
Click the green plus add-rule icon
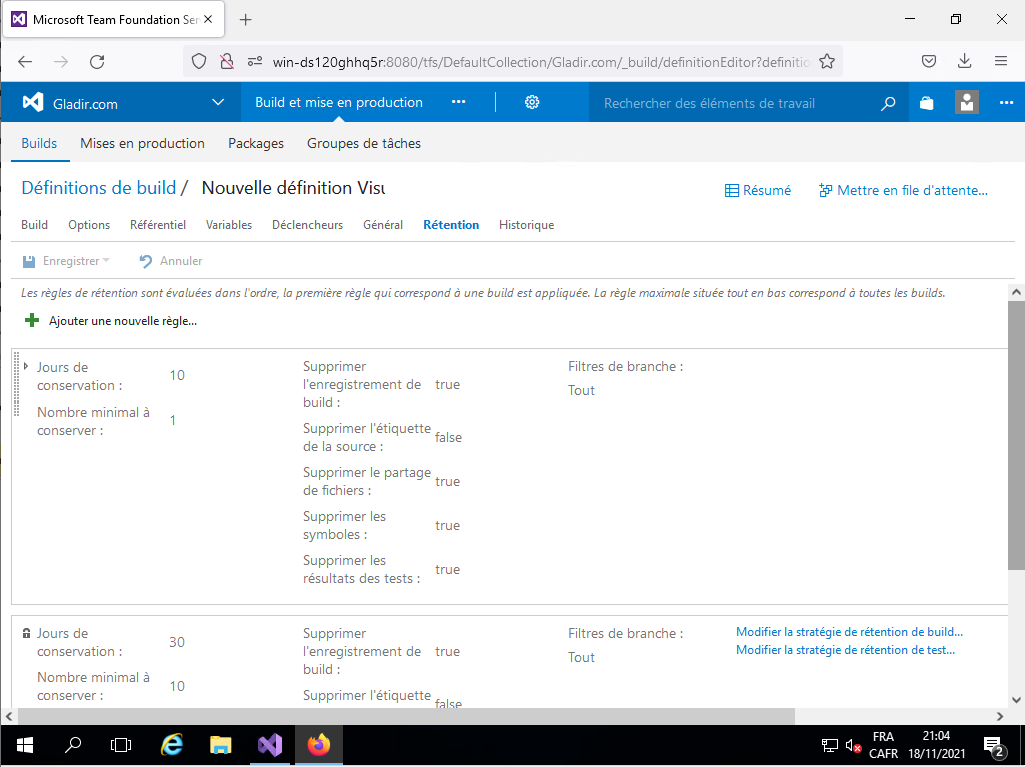point(32,321)
